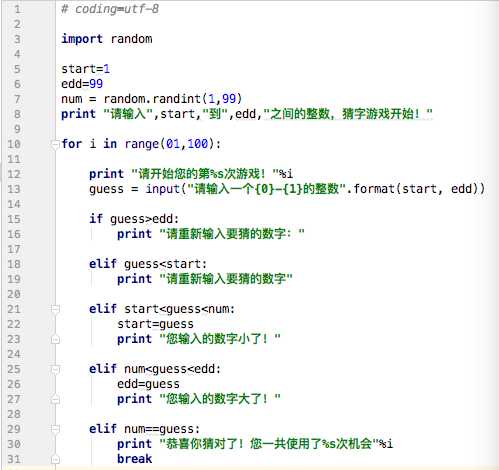Click the '请开始您的第%s次游戏!' string

[x=205, y=174]
